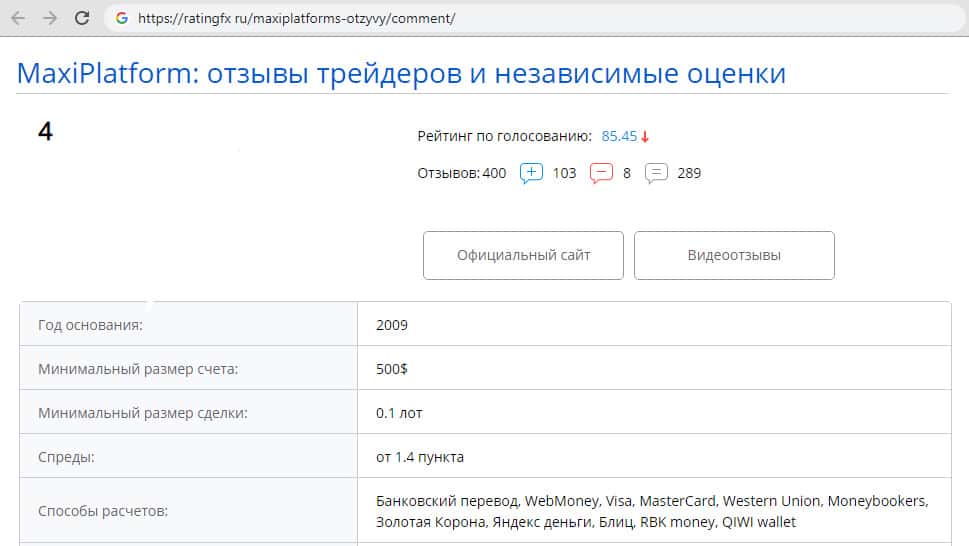Click the Отзывов: 400 total label

462,173
